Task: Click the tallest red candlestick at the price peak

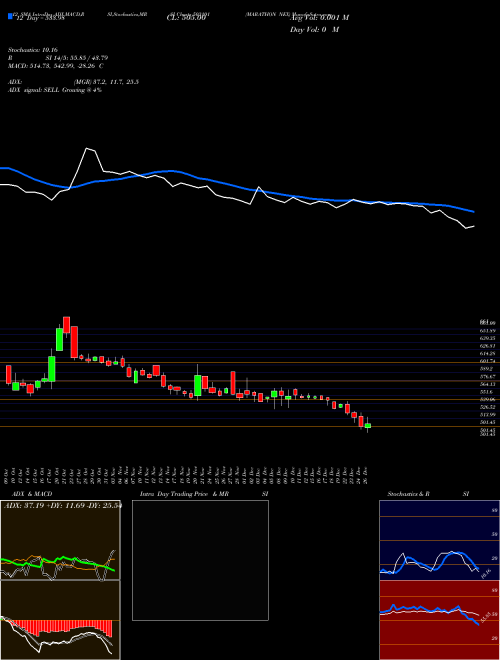Action: (74, 342)
